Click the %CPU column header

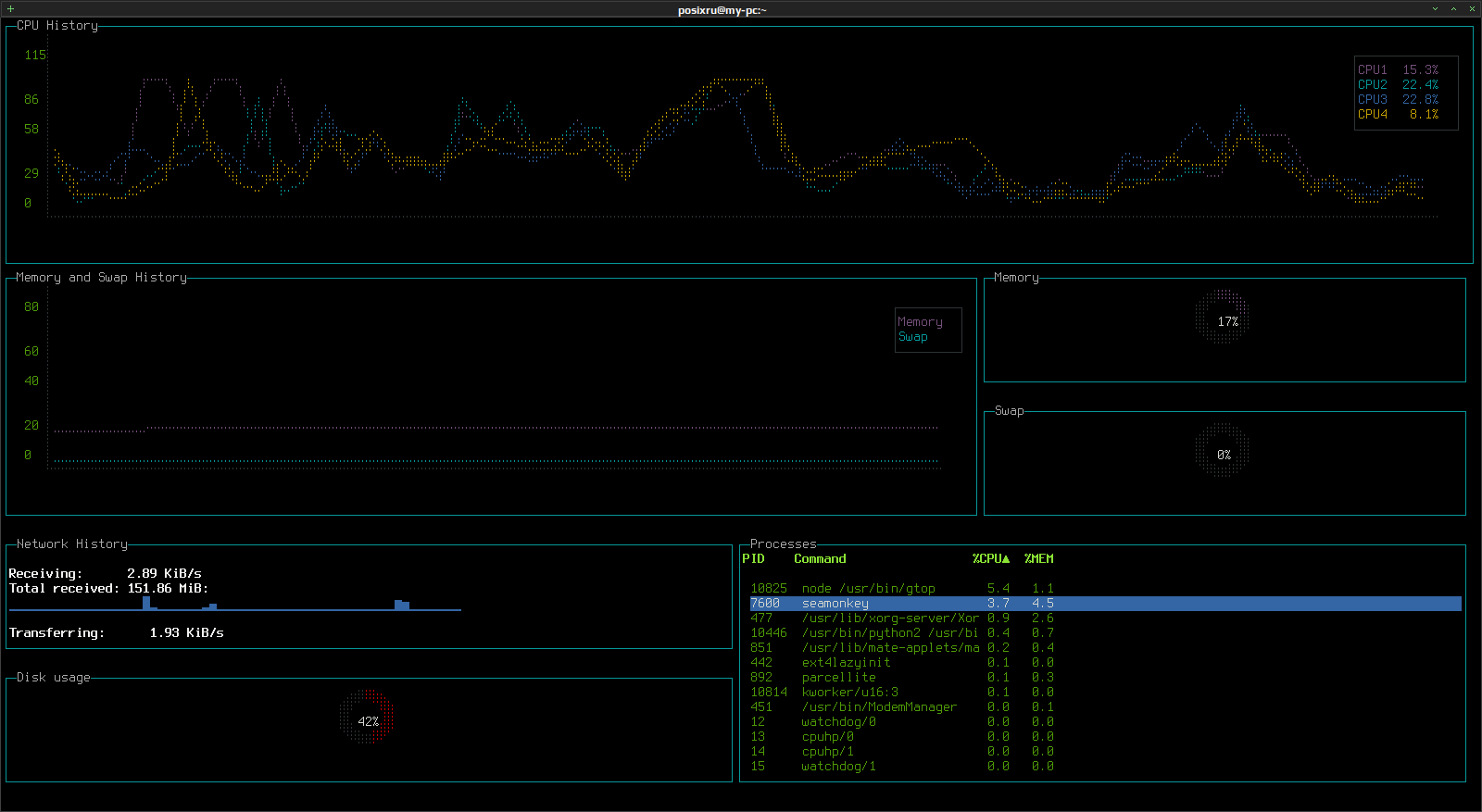pyautogui.click(x=991, y=558)
